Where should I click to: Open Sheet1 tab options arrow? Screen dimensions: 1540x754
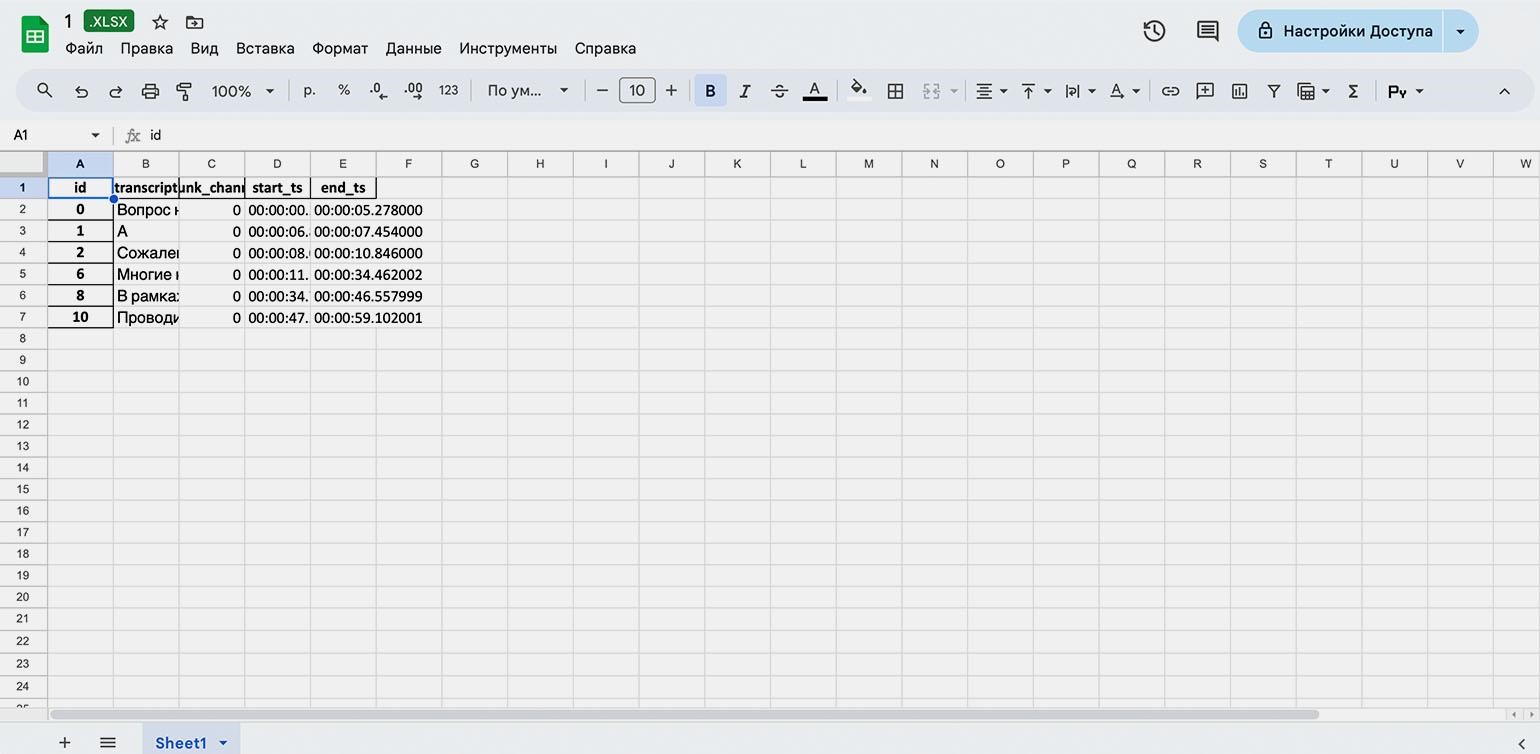pos(223,743)
